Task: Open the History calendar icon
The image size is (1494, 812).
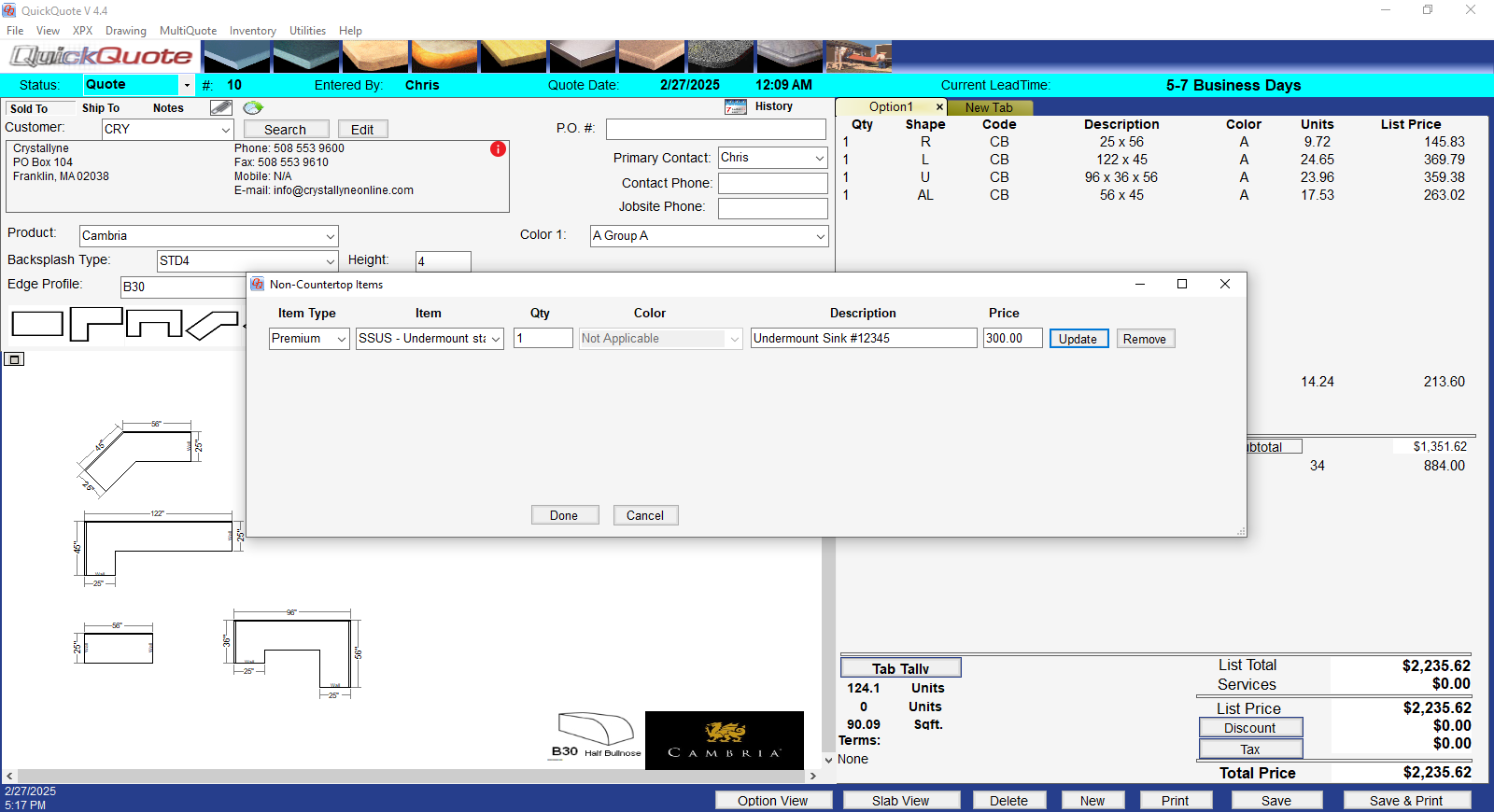Action: point(736,106)
